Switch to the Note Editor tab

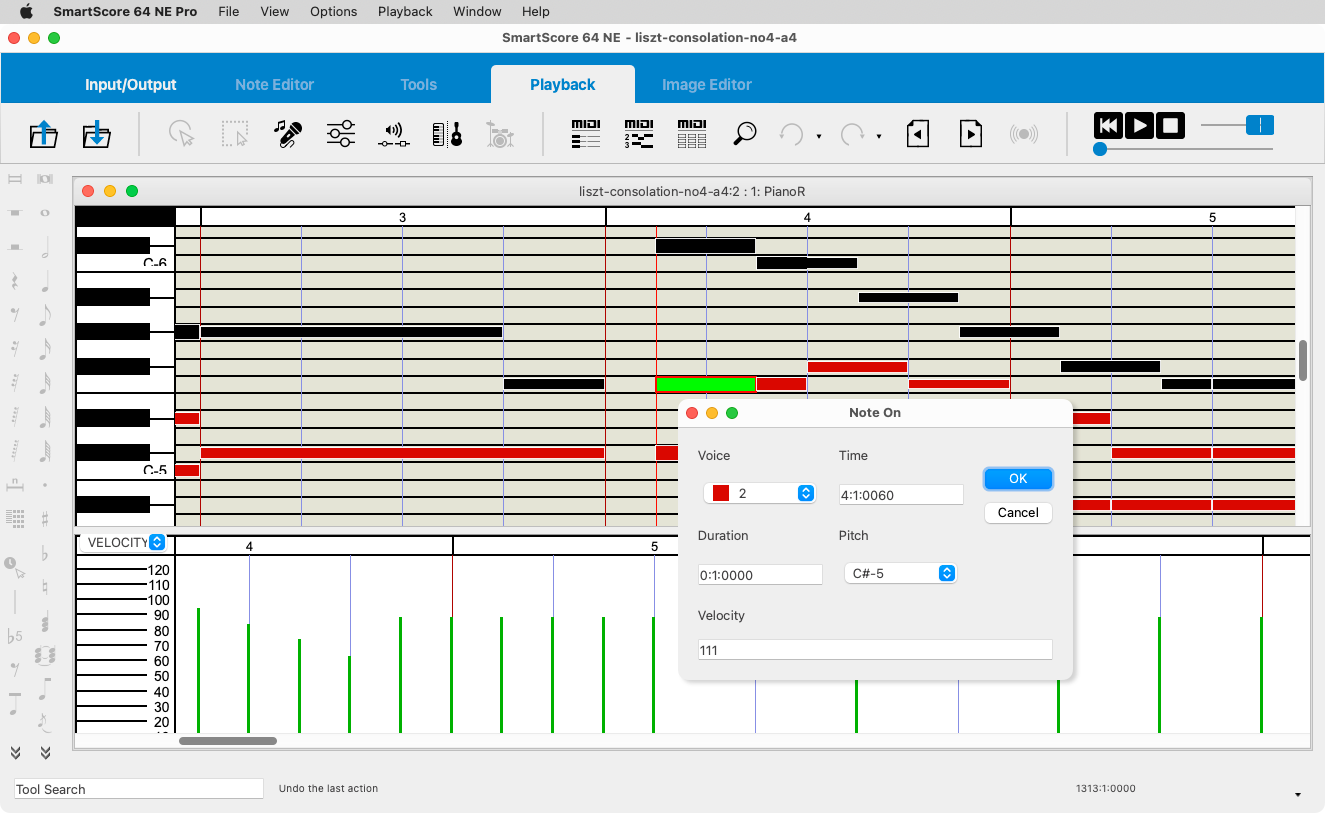274,85
